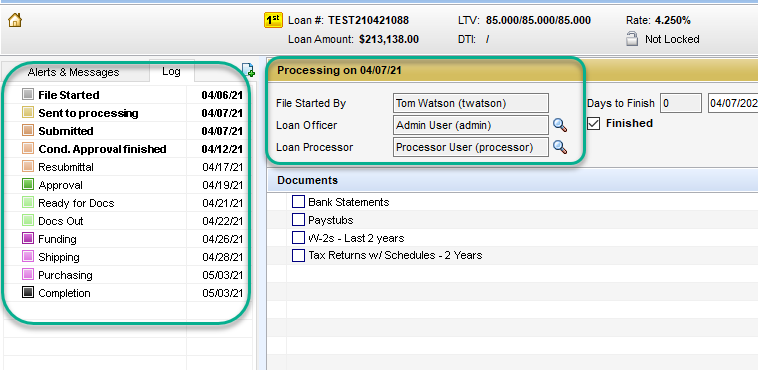This screenshot has height=370, width=758.
Task: Select the Completion log entry
Action: pos(128,293)
